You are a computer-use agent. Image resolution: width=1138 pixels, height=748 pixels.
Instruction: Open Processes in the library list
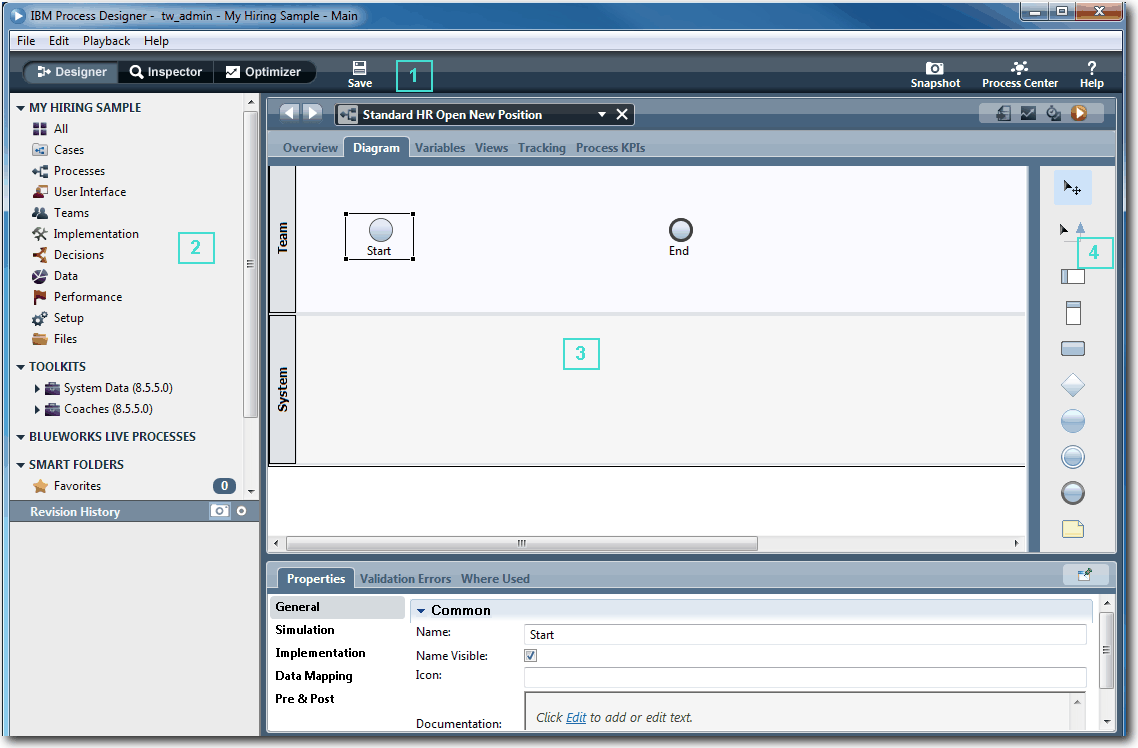(79, 171)
